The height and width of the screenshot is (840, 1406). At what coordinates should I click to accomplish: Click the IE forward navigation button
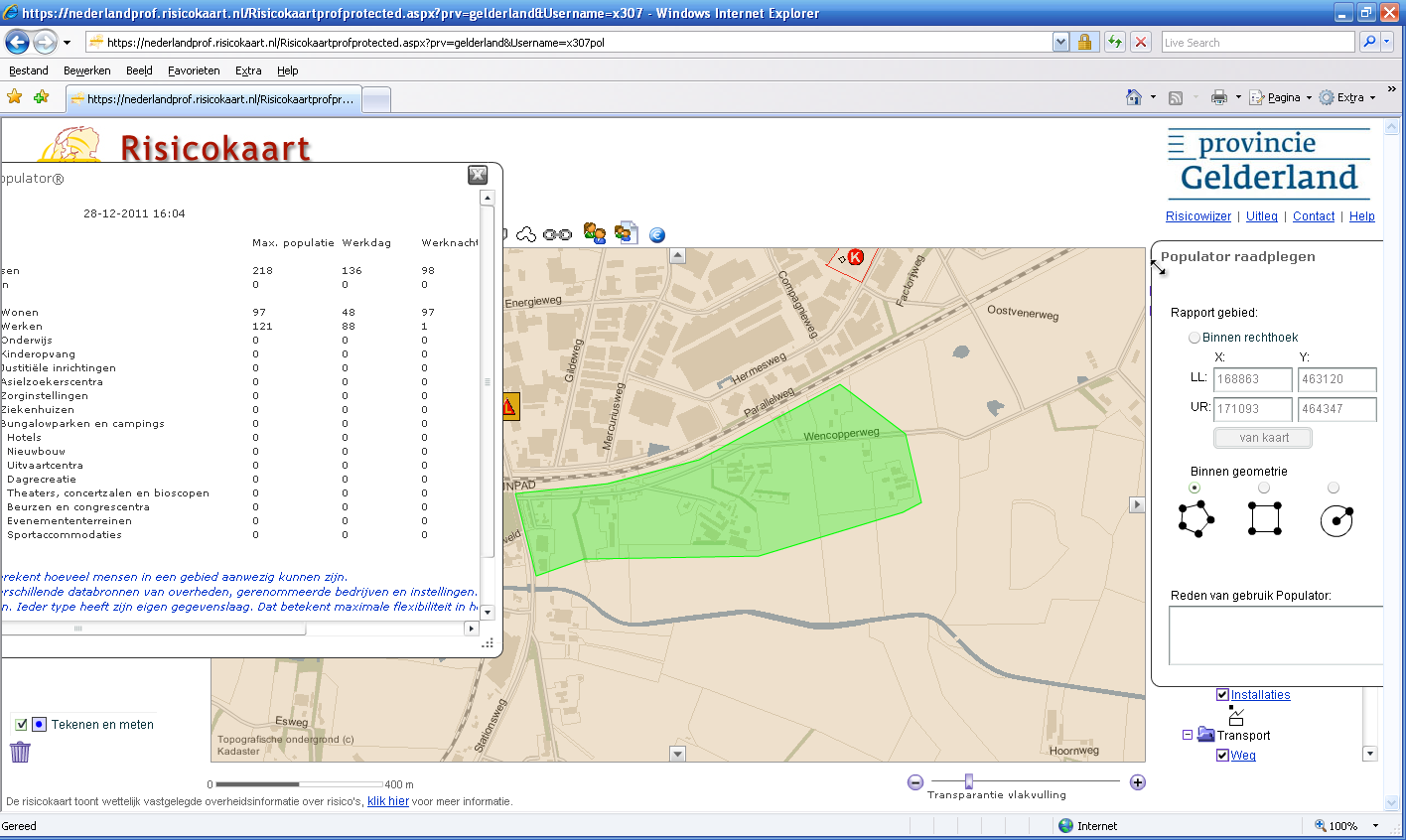(45, 42)
